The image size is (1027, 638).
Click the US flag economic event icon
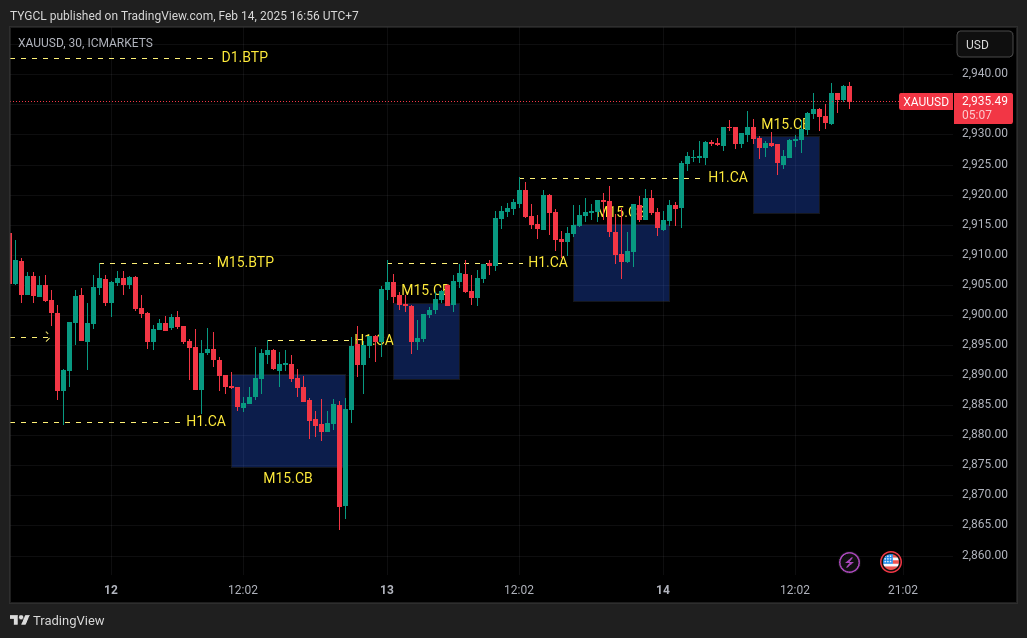[891, 562]
